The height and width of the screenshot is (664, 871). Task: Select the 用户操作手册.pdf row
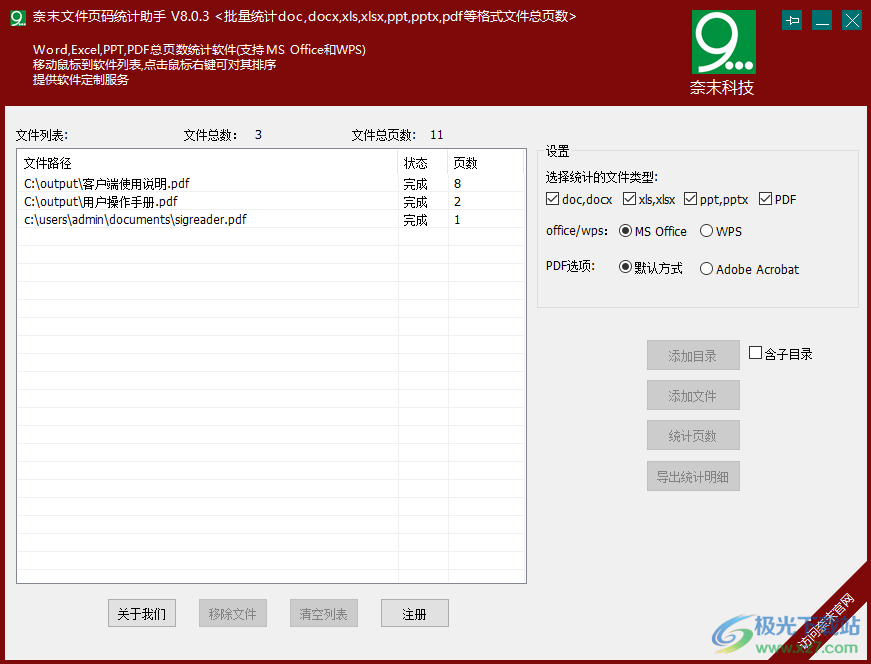point(271,201)
